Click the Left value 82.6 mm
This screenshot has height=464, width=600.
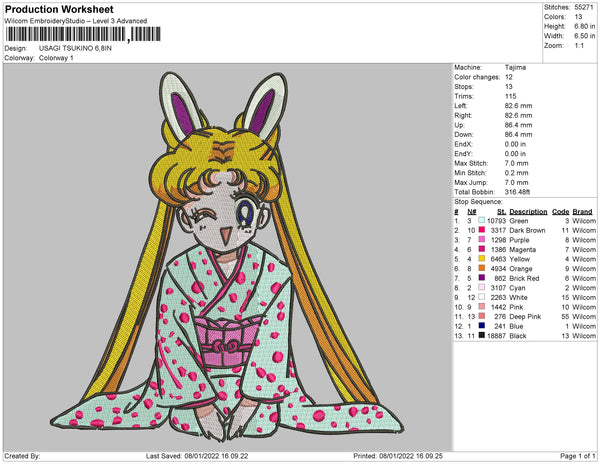(x=518, y=106)
